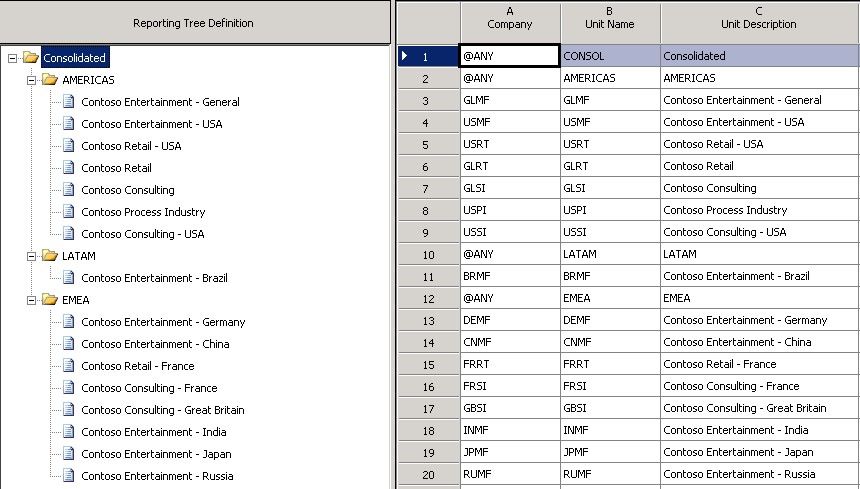Viewport: 860px width, 489px height.
Task: Click USRT in the Company column
Action: pos(510,144)
